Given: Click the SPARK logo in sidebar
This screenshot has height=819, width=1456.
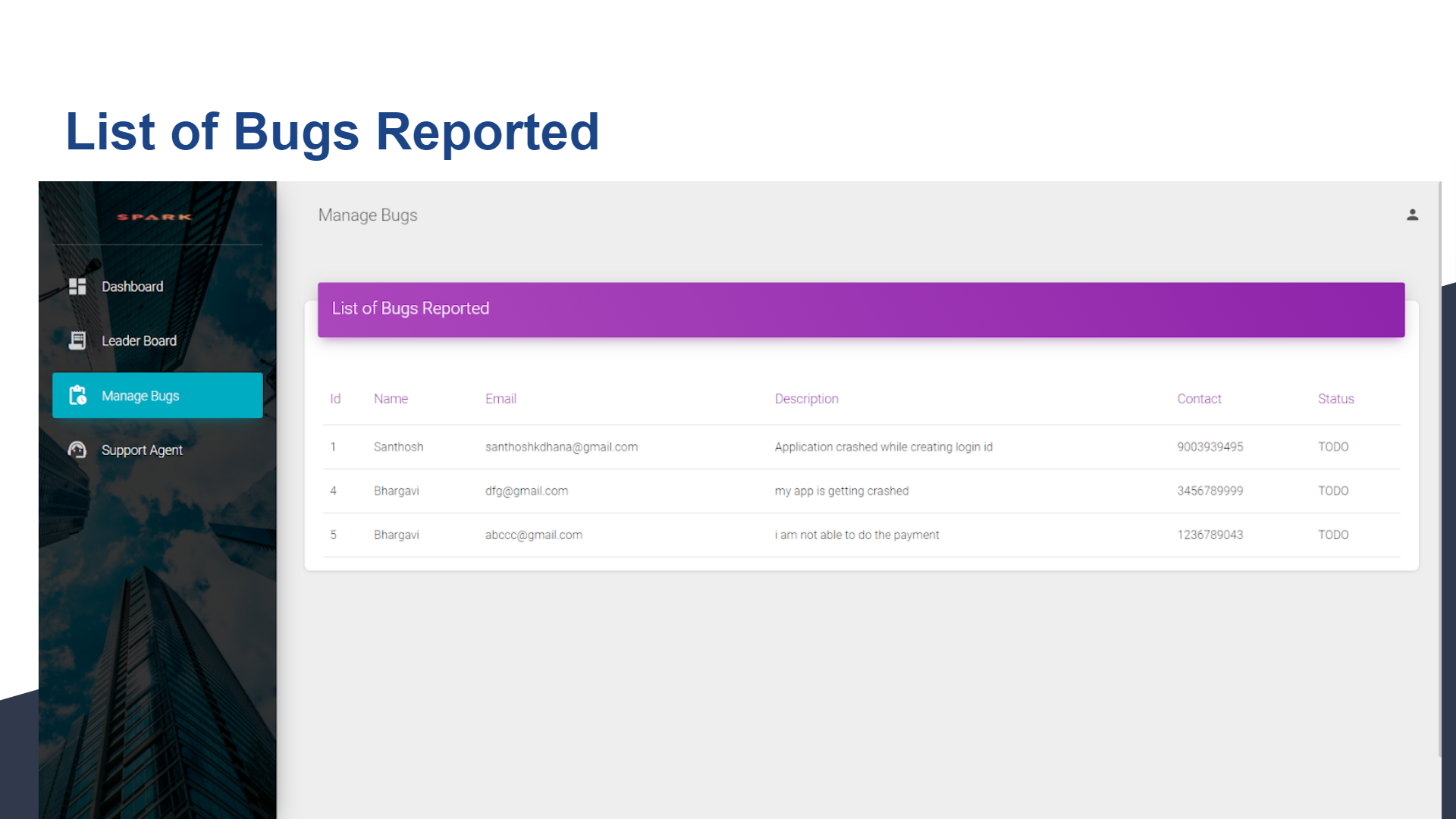Looking at the screenshot, I should coord(155,218).
